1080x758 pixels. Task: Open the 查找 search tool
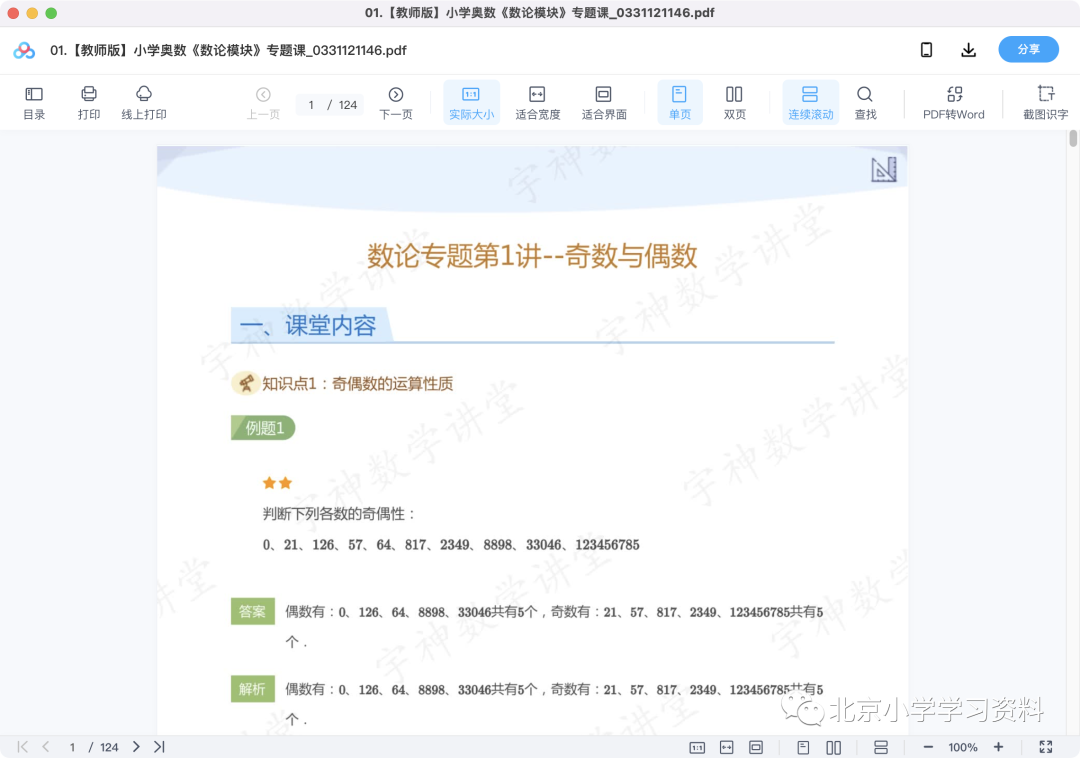865,103
